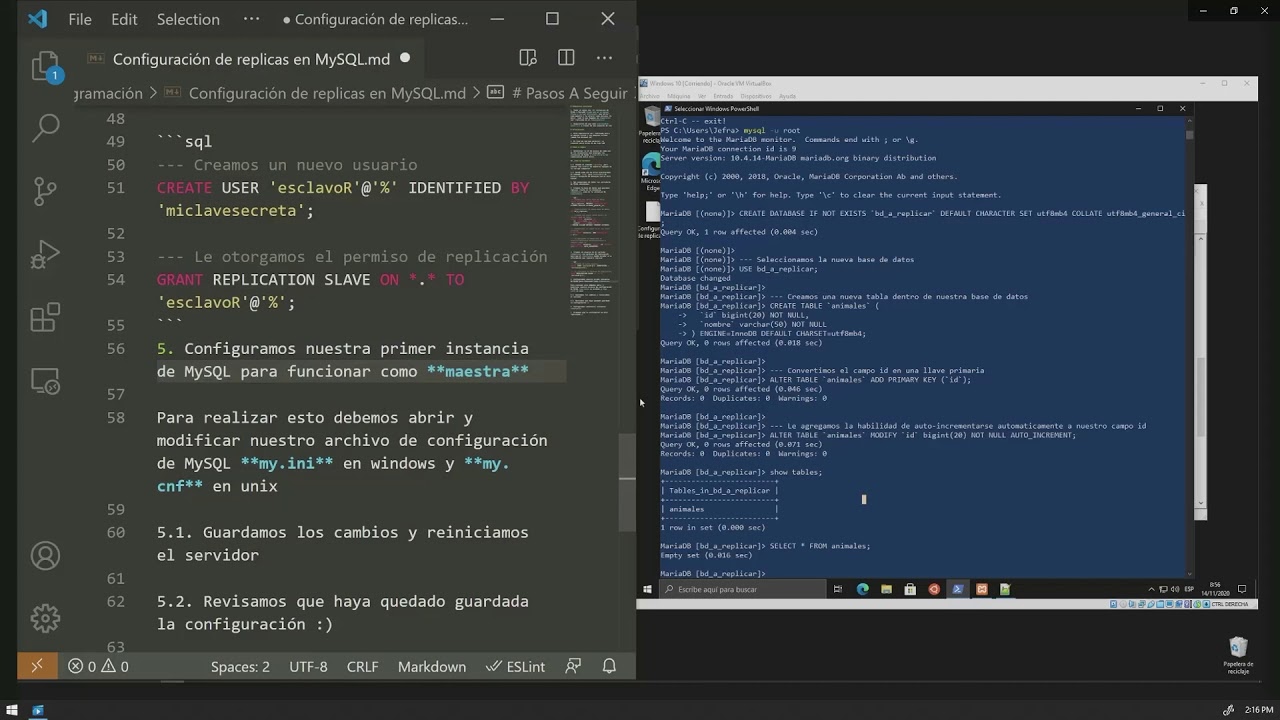
Task: Open Task View in the VM taskbar
Action: point(838,590)
